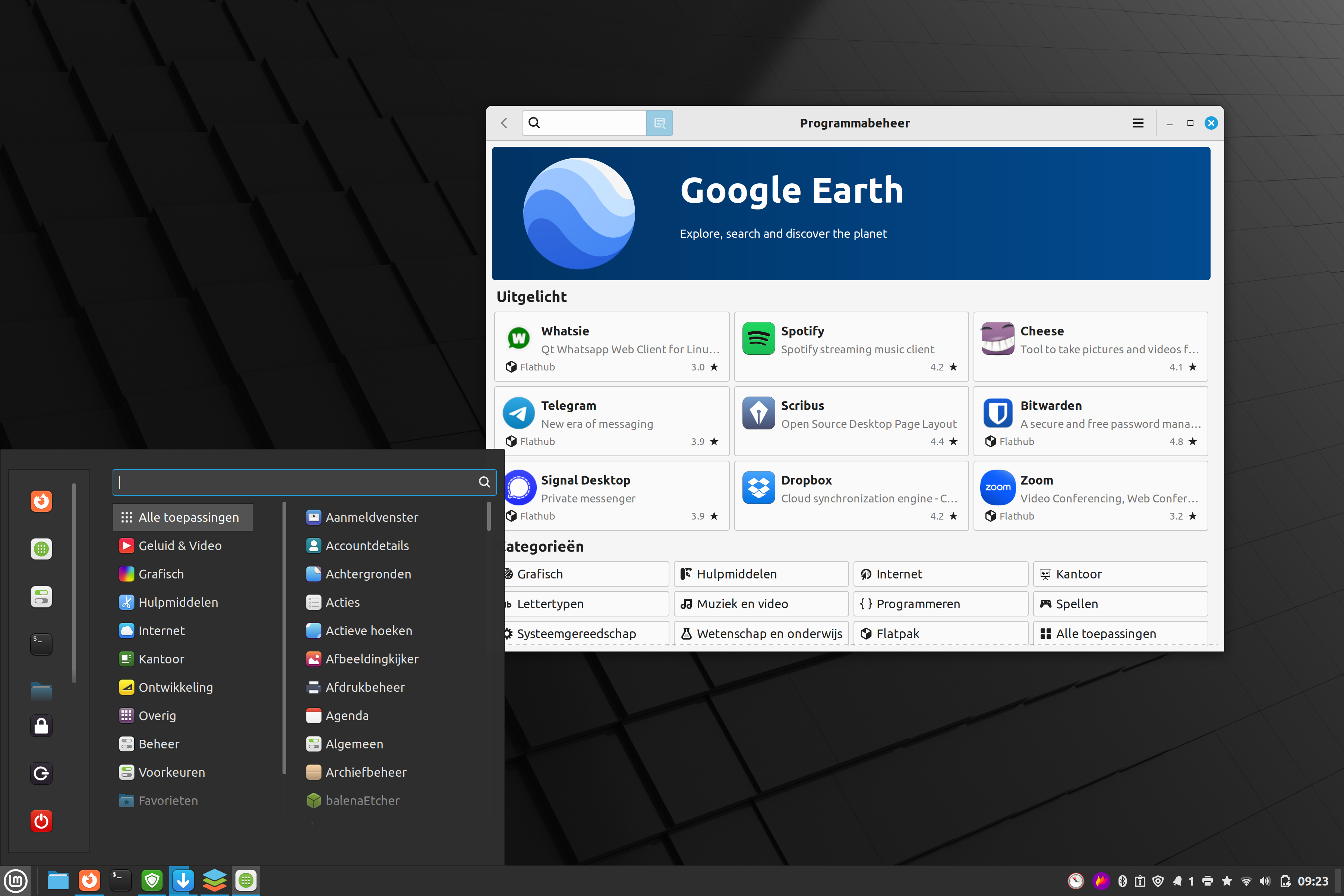
Task: Click the red power button in menu sidebar
Action: pos(41,821)
